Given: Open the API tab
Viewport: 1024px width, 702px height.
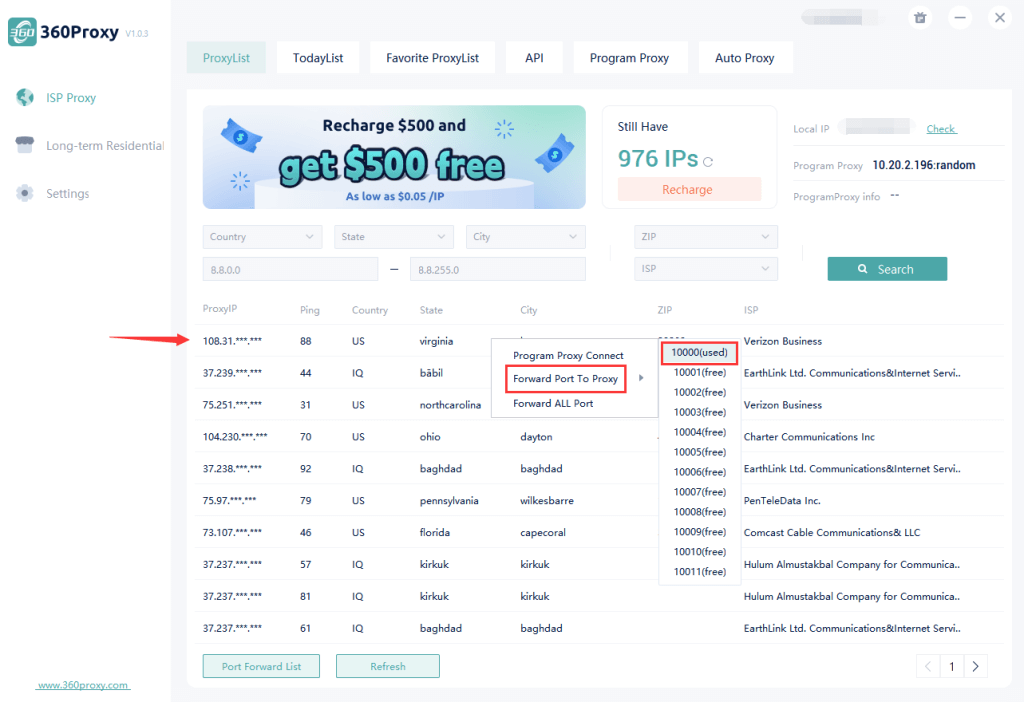Looking at the screenshot, I should pos(534,57).
